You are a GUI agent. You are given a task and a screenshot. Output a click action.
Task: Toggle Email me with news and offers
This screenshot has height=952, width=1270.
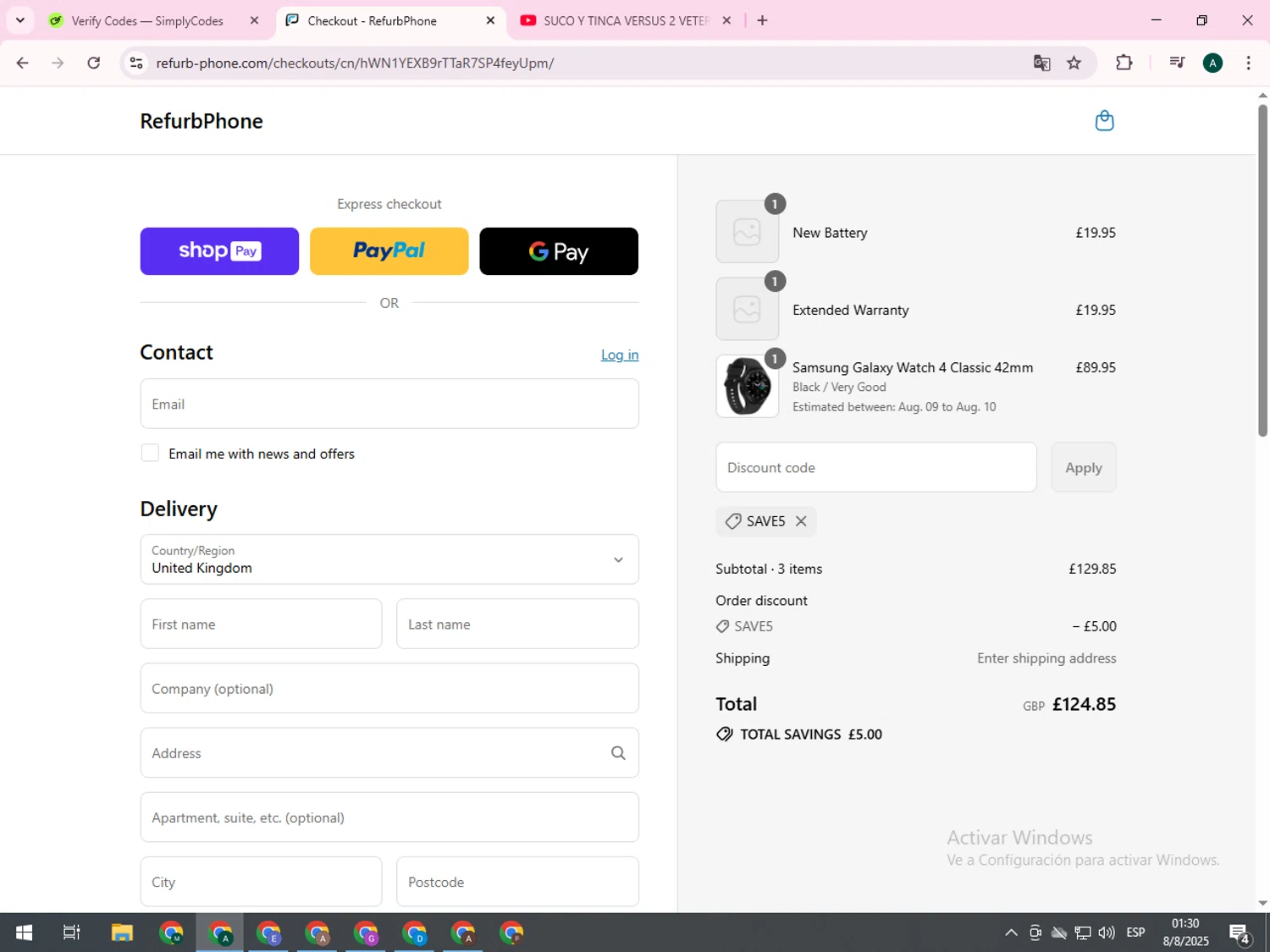coord(150,454)
